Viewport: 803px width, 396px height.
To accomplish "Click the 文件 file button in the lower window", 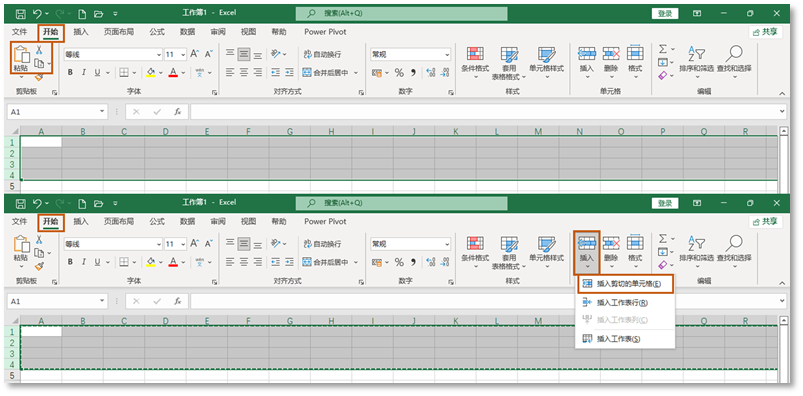I will (19, 221).
